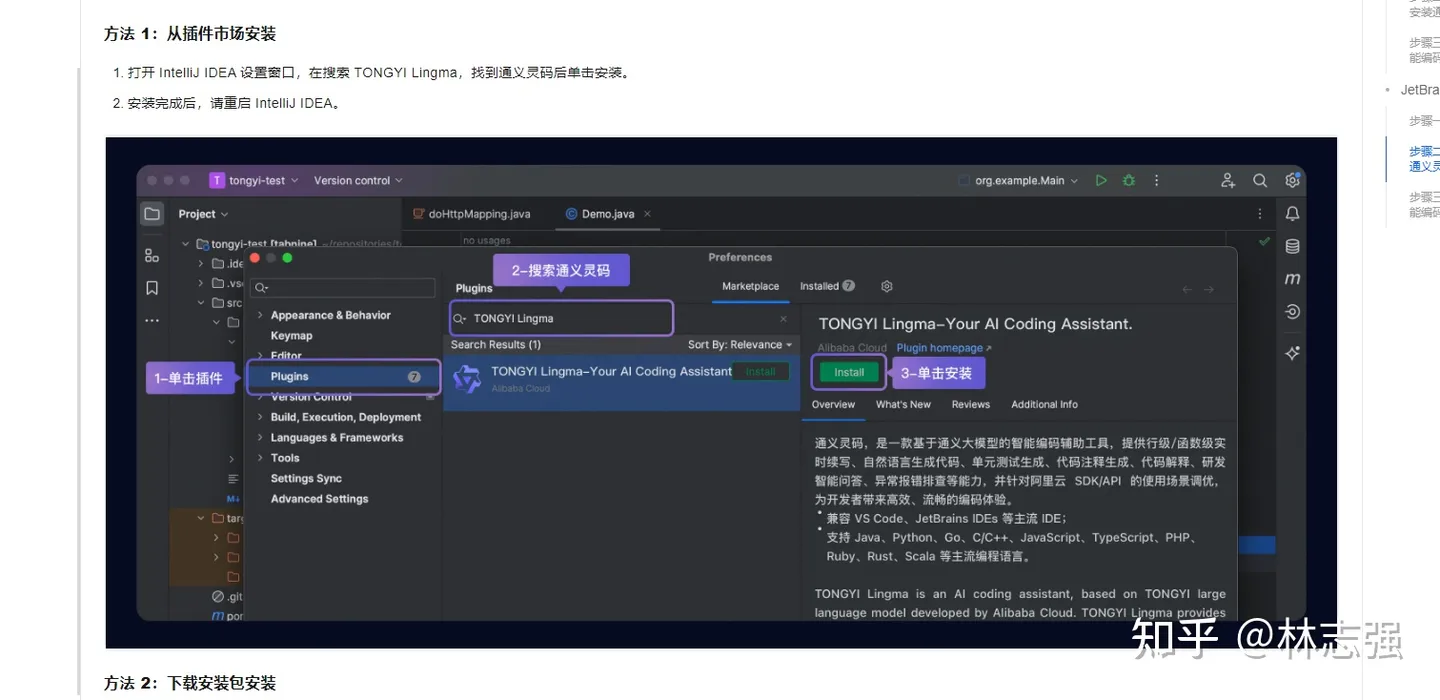
Task: Select Settings Sync in settings list
Action: point(306,479)
